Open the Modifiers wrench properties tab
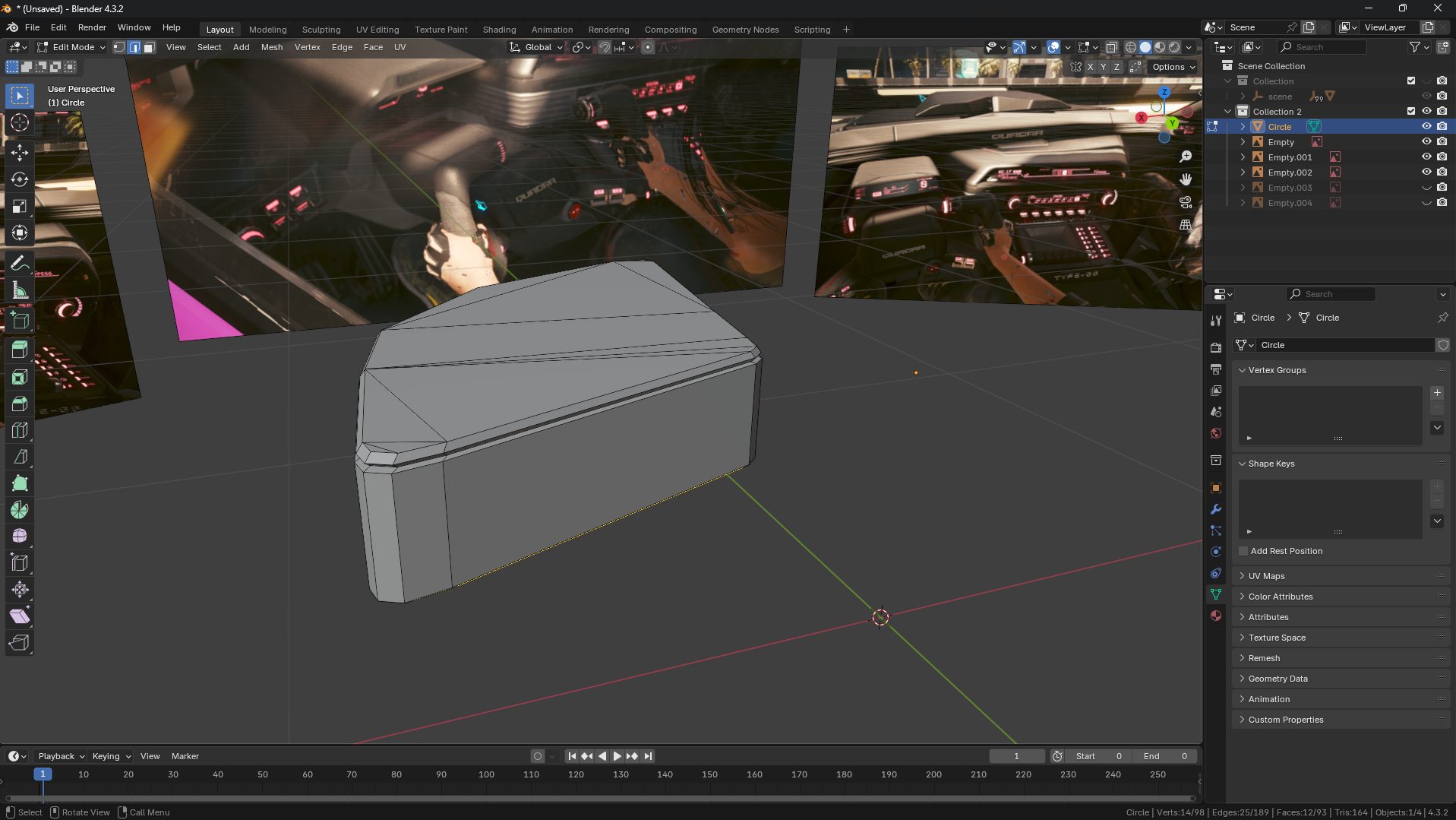 coord(1216,509)
